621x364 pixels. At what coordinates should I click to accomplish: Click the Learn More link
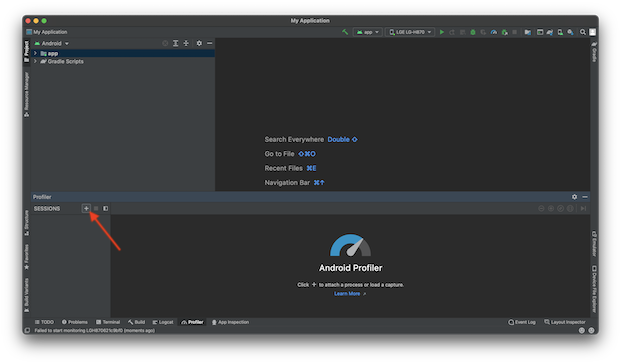pos(347,293)
